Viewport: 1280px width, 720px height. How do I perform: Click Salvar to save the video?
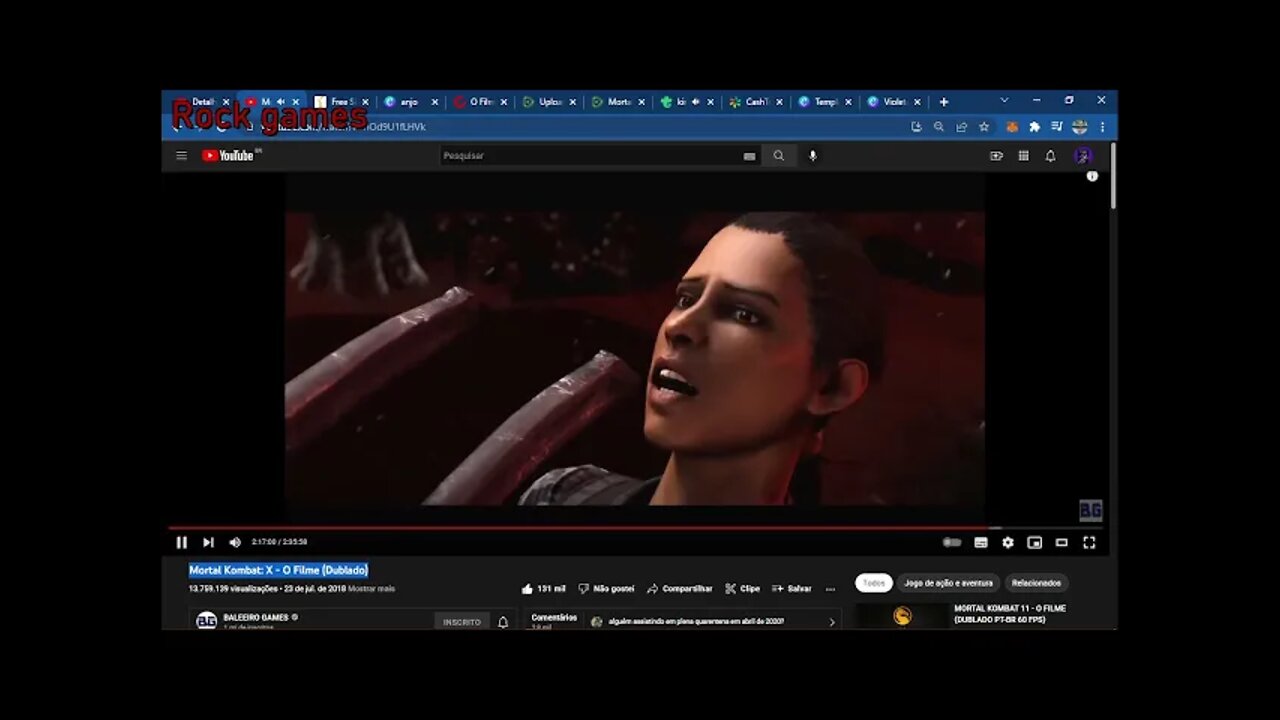pyautogui.click(x=792, y=589)
